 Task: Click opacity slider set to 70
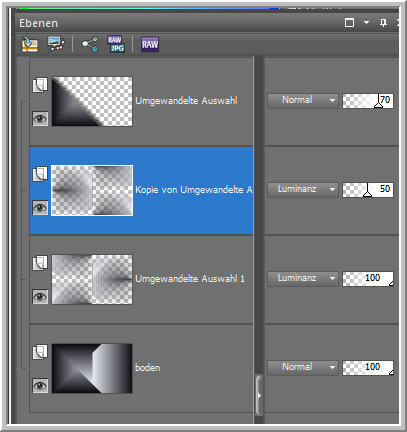368,100
